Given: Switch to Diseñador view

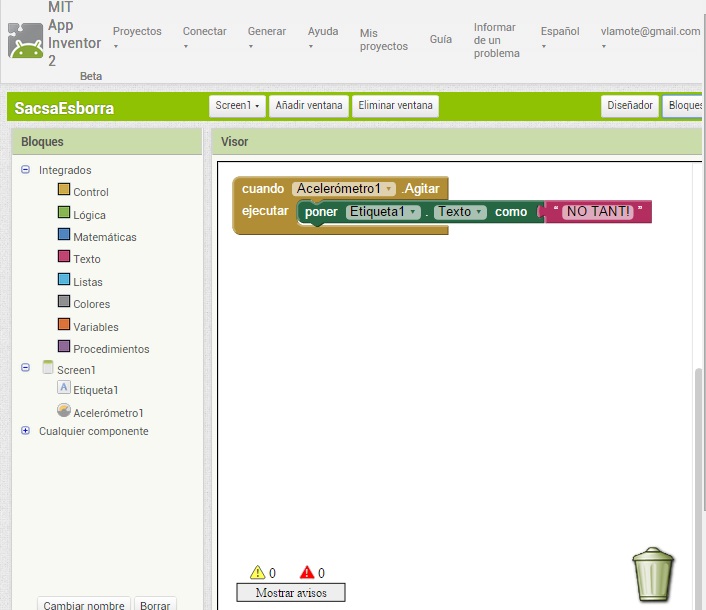Looking at the screenshot, I should click(x=629, y=106).
